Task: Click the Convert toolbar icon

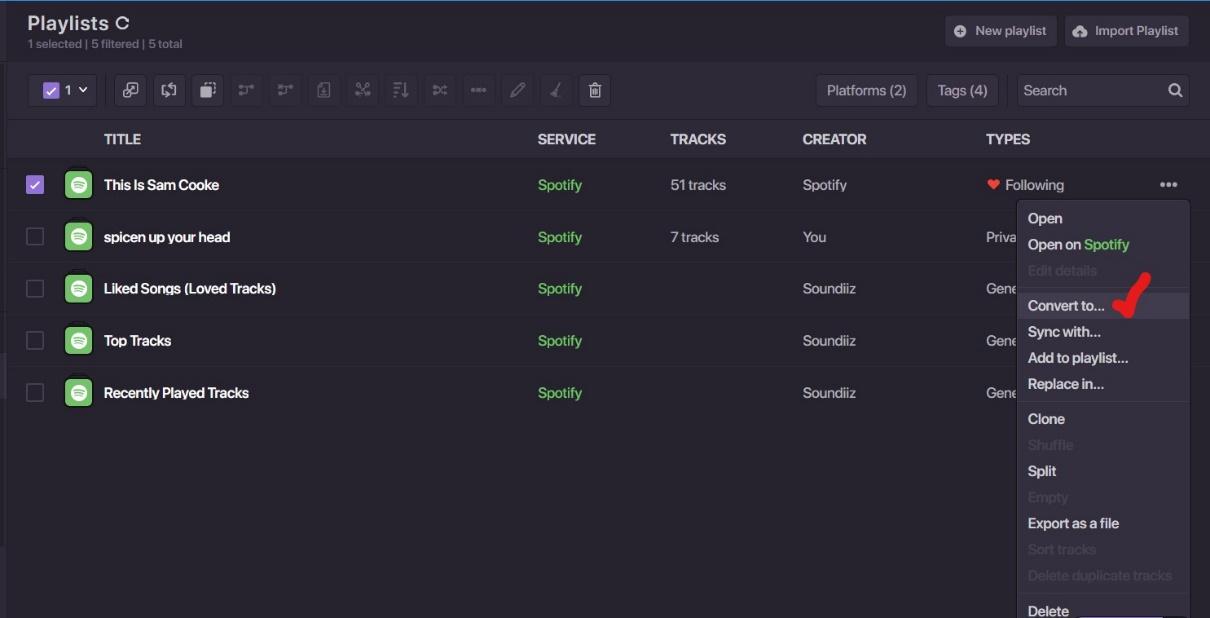Action: [130, 90]
